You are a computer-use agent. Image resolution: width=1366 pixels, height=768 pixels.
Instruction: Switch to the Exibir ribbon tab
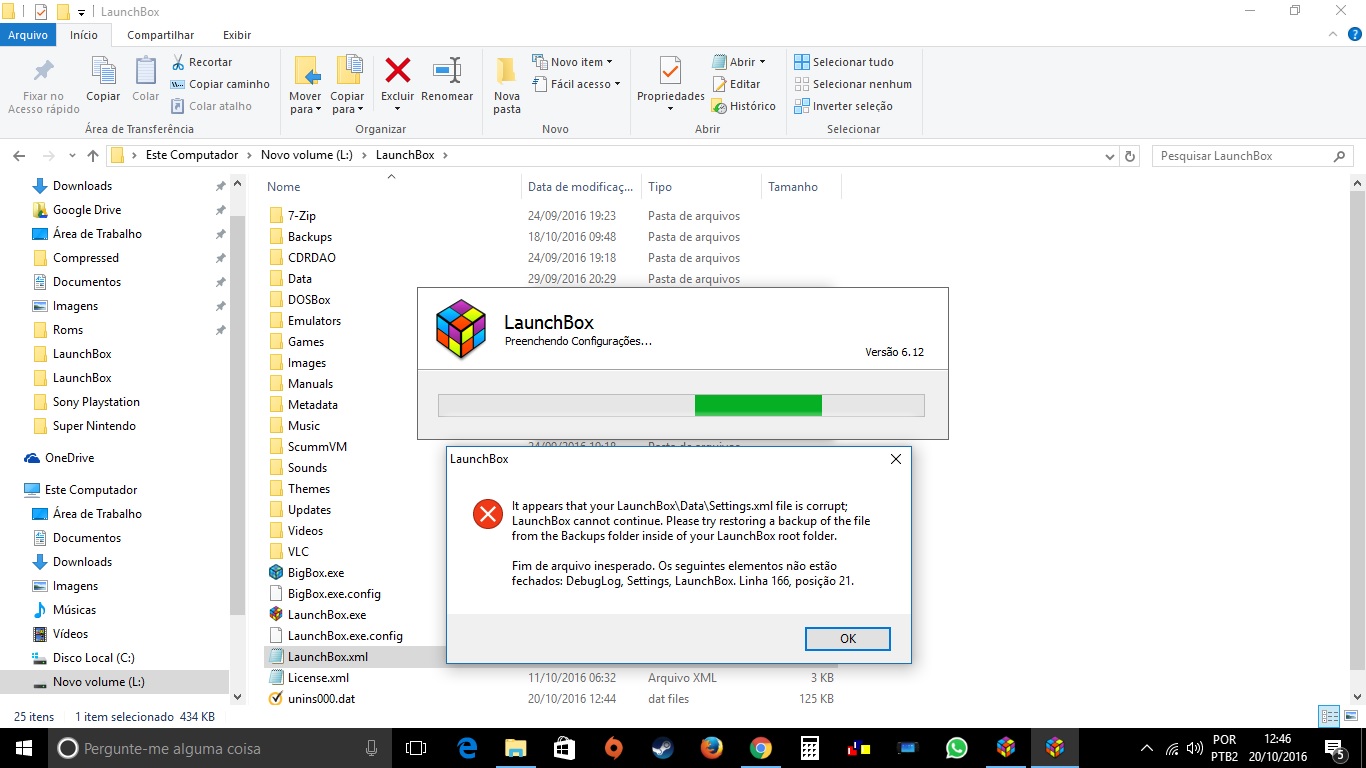(237, 35)
